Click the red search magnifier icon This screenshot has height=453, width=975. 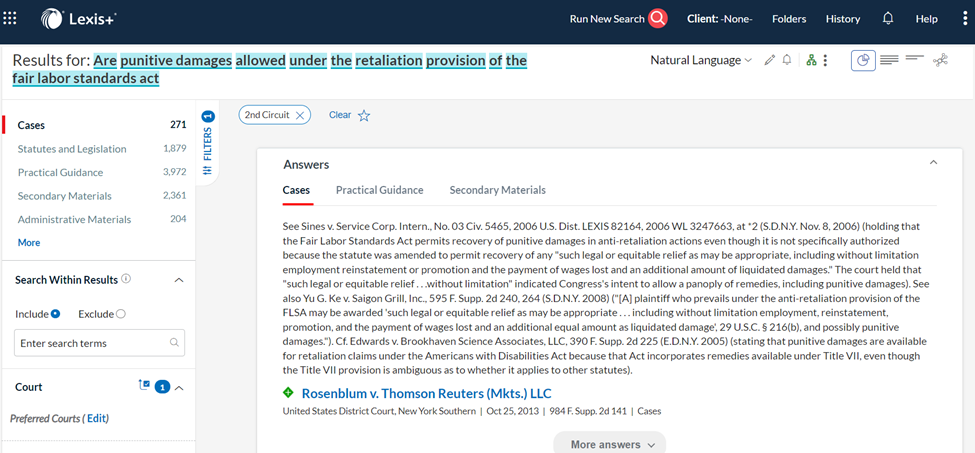tap(657, 19)
